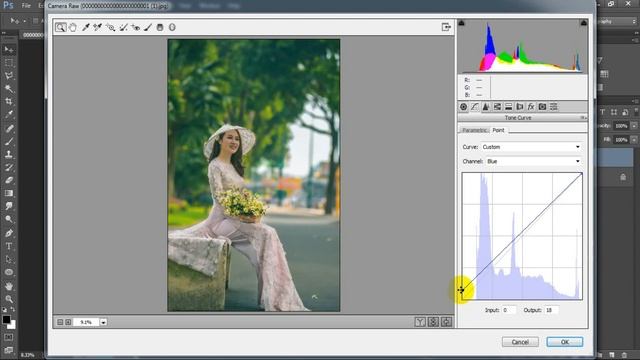Screen dimensions: 640x360
Task: Click the top-right curve endpoint
Action: pos(582,174)
